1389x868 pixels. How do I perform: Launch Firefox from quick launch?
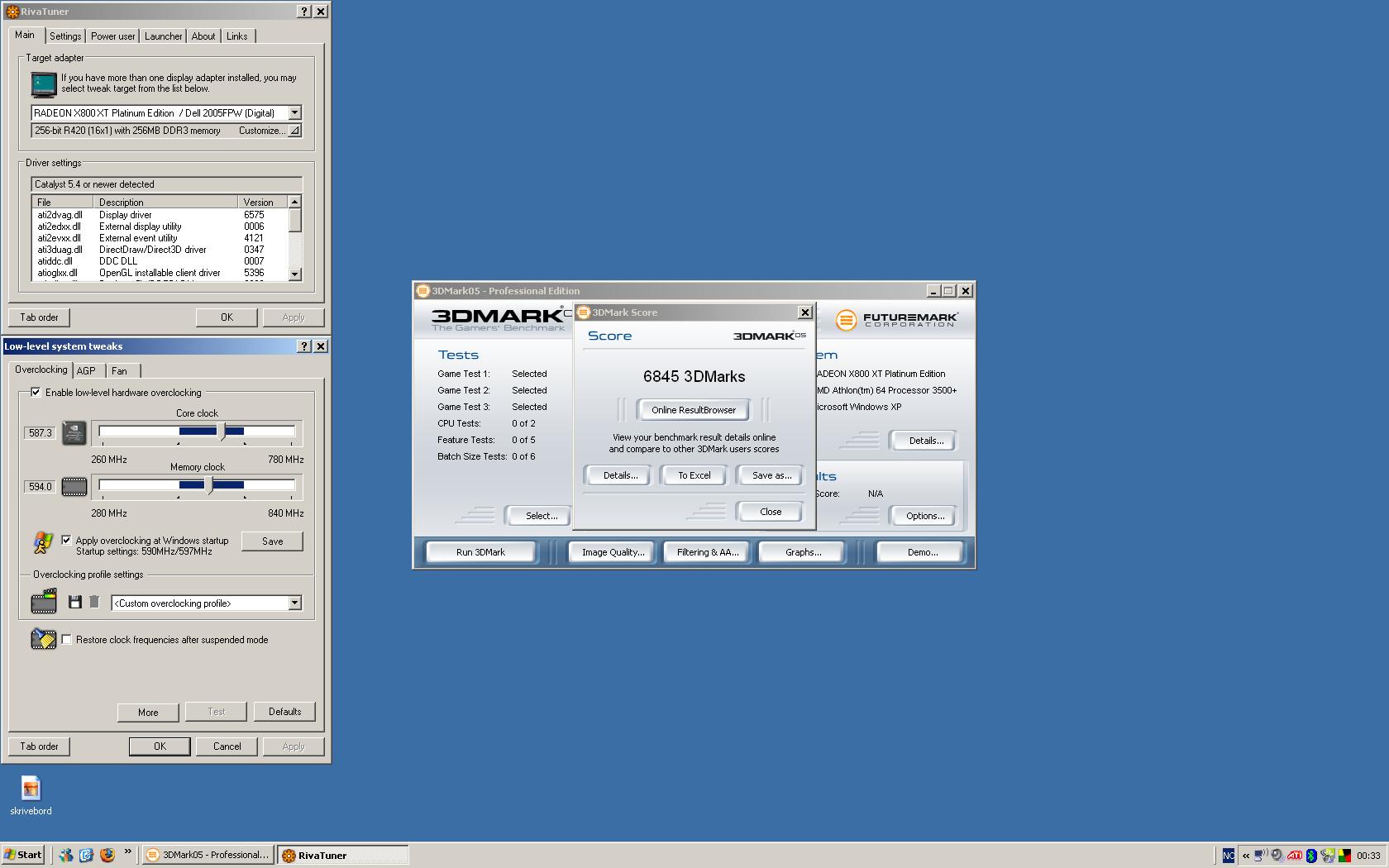pos(107,855)
